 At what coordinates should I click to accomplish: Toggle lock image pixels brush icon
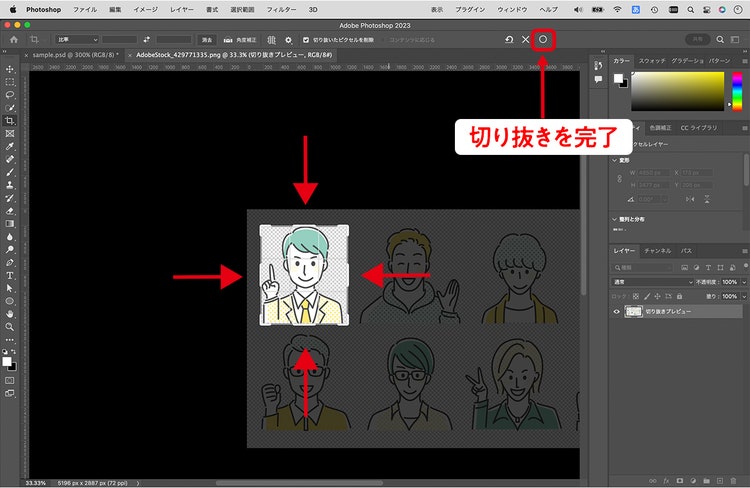(x=647, y=297)
